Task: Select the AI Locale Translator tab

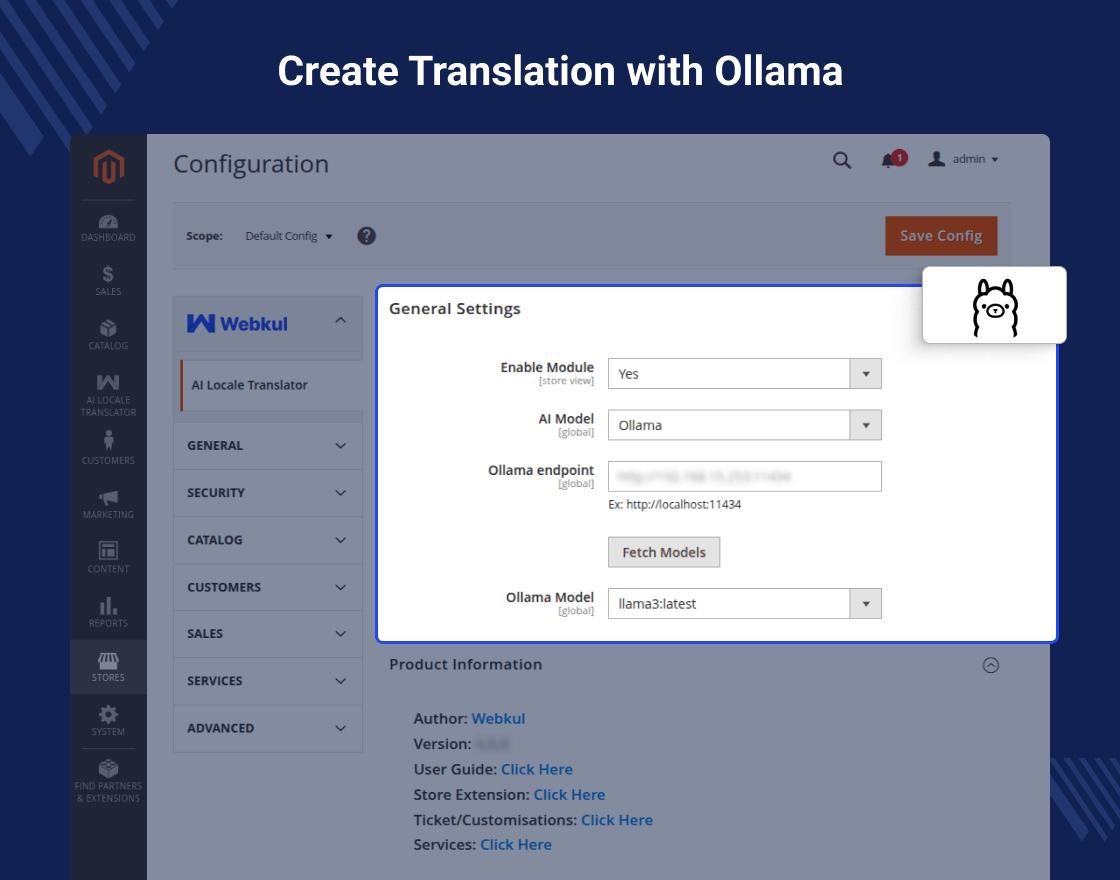Action: pos(250,385)
